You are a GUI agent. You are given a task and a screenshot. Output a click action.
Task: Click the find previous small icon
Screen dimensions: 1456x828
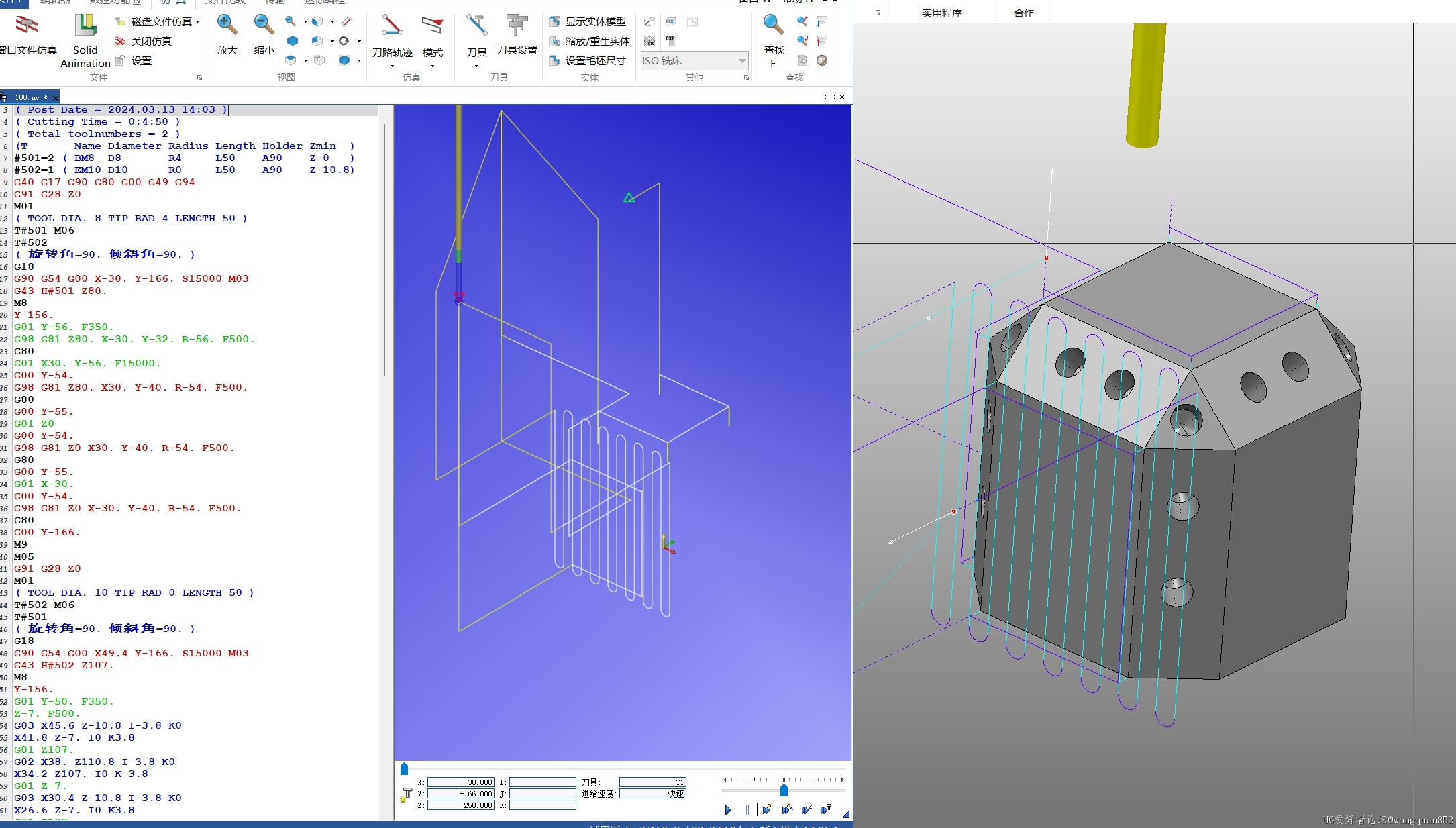click(802, 41)
